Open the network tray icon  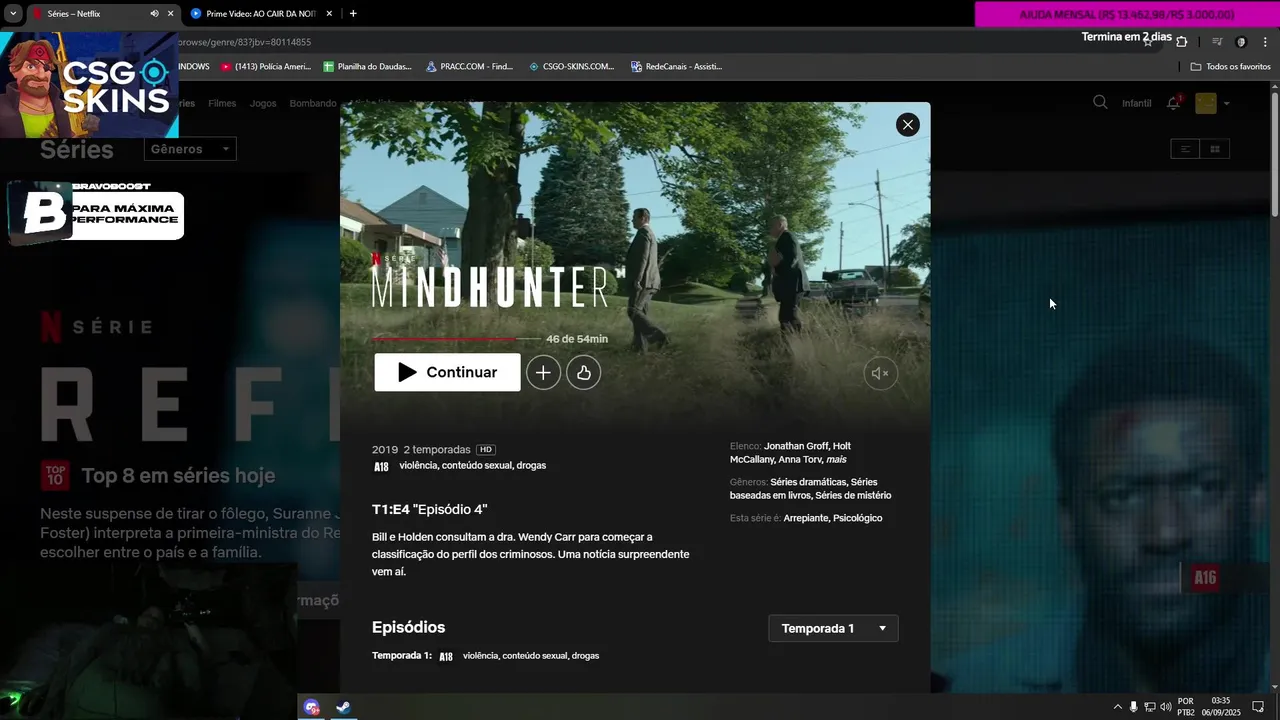(1150, 707)
